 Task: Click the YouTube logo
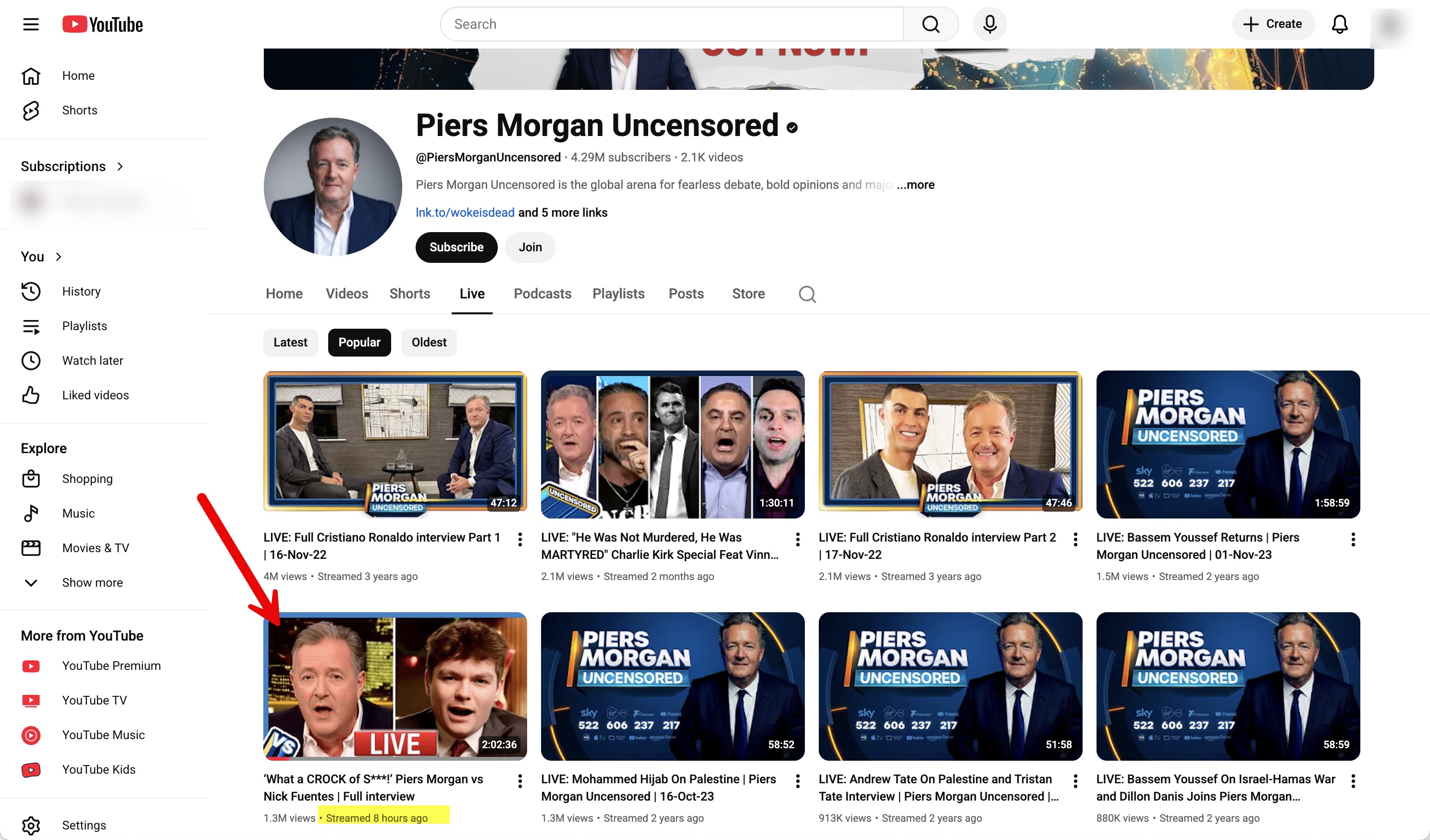[x=102, y=24]
